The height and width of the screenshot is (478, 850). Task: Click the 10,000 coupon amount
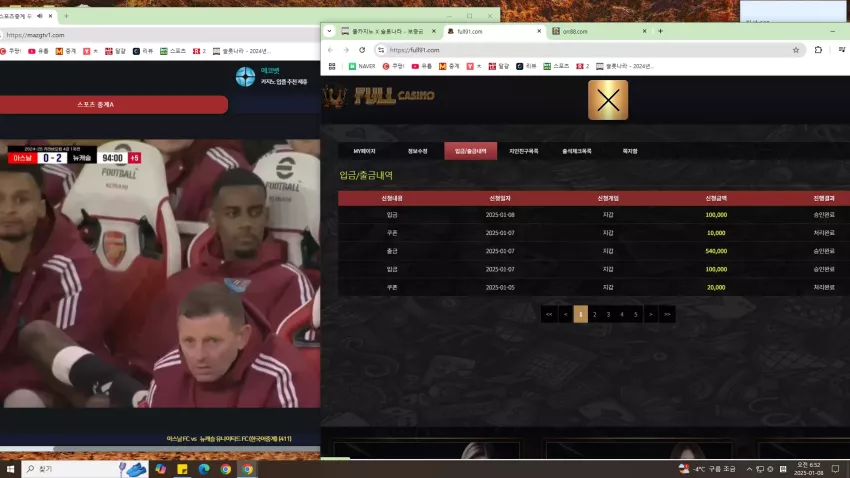click(x=716, y=233)
